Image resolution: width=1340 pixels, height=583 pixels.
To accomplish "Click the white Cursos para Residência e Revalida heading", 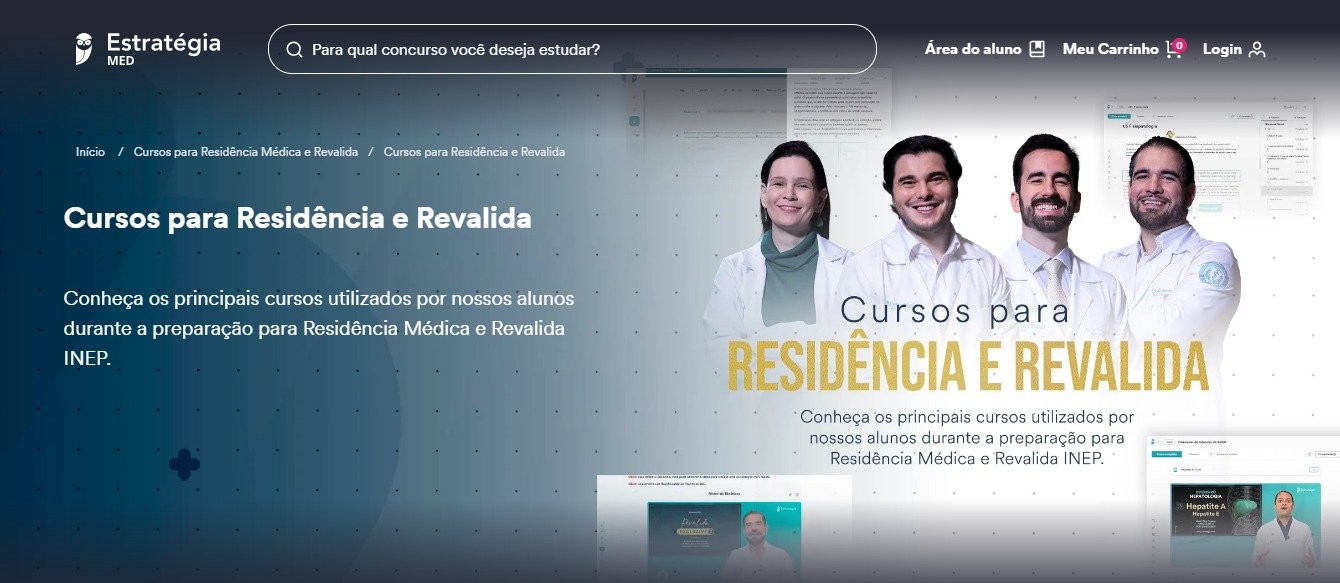I will pyautogui.click(x=297, y=218).
